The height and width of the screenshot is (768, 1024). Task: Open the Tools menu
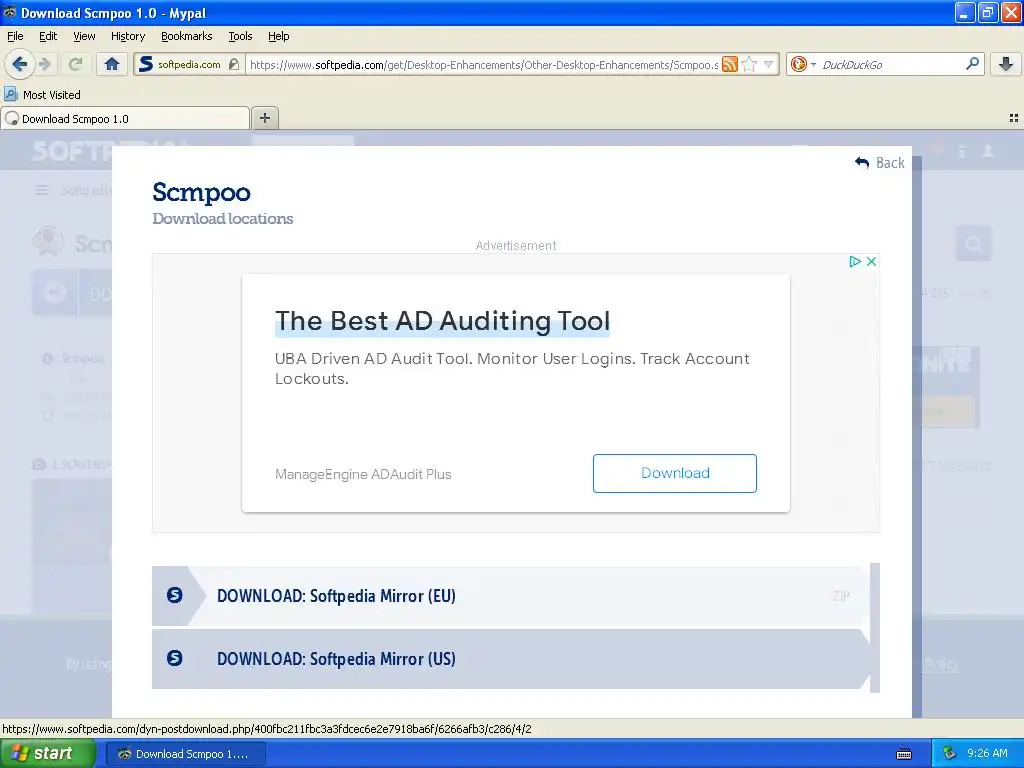coord(240,36)
